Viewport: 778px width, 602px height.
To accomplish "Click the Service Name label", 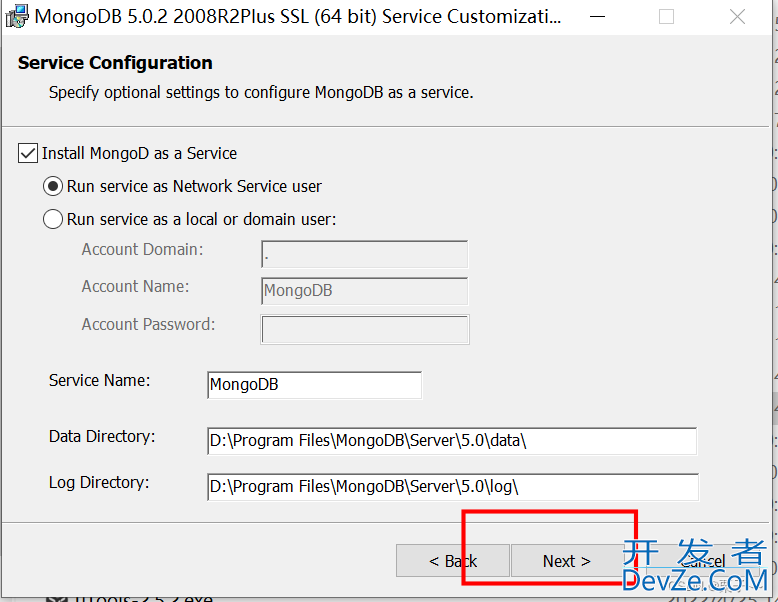I will click(99, 381).
